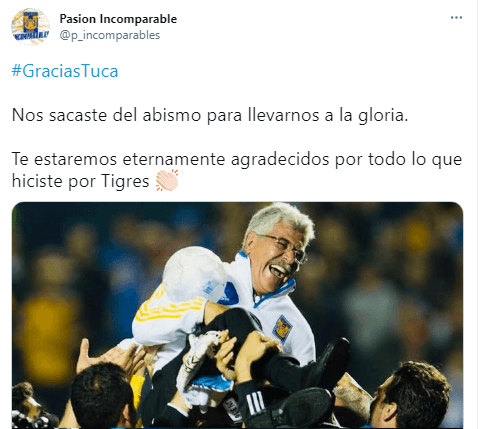Image resolution: width=480 pixels, height=429 pixels.
Task: Click the coach's smiling face in the photo
Action: point(277,257)
